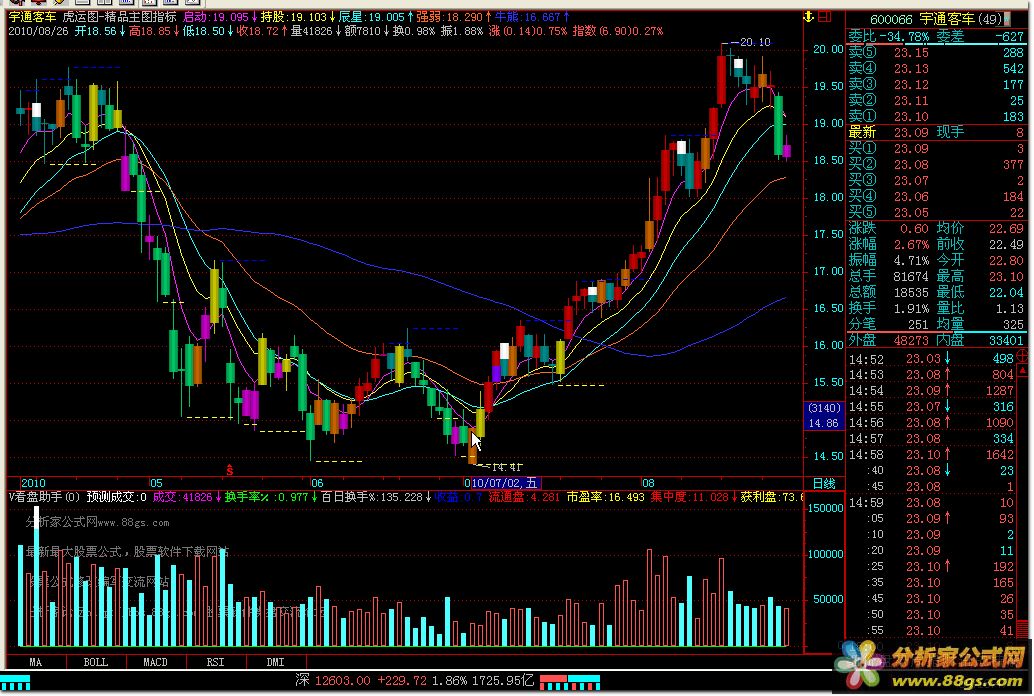Click the 卖③ 23.12 order row

tap(936, 84)
